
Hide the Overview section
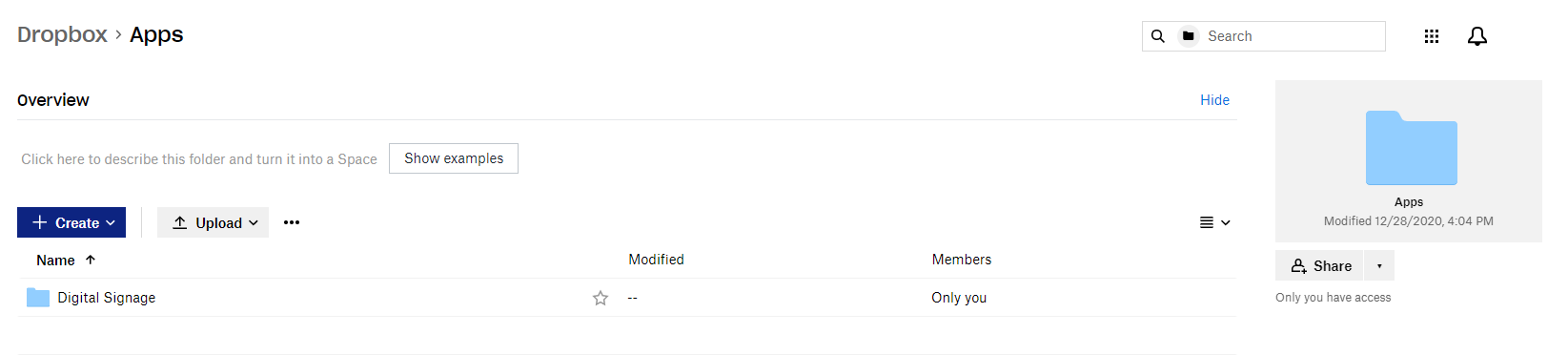(x=1214, y=100)
